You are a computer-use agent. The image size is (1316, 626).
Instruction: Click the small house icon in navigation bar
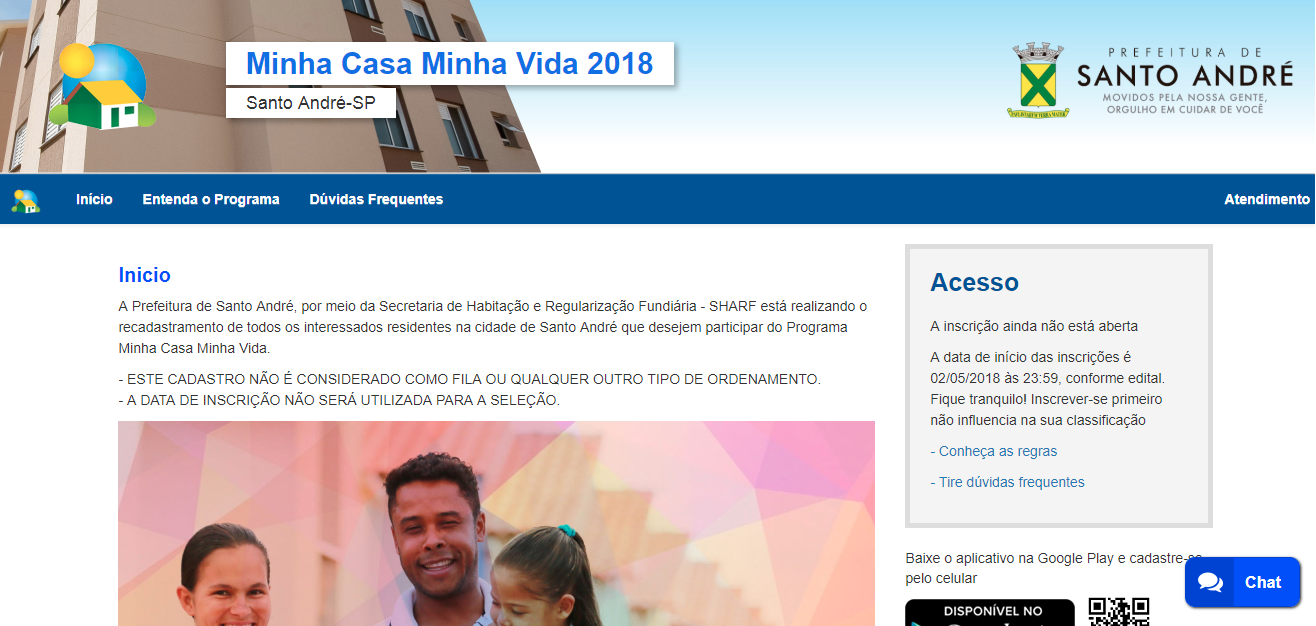pyautogui.click(x=26, y=200)
